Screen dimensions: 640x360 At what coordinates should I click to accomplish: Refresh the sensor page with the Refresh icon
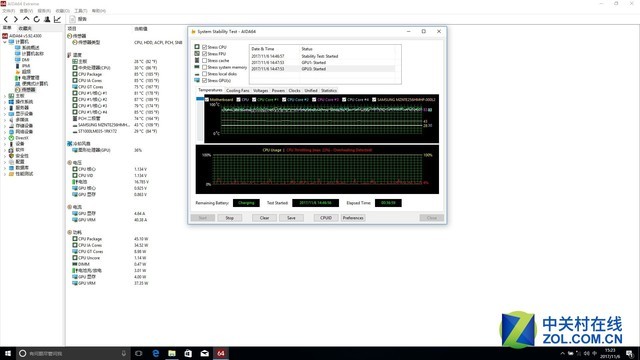point(37,19)
